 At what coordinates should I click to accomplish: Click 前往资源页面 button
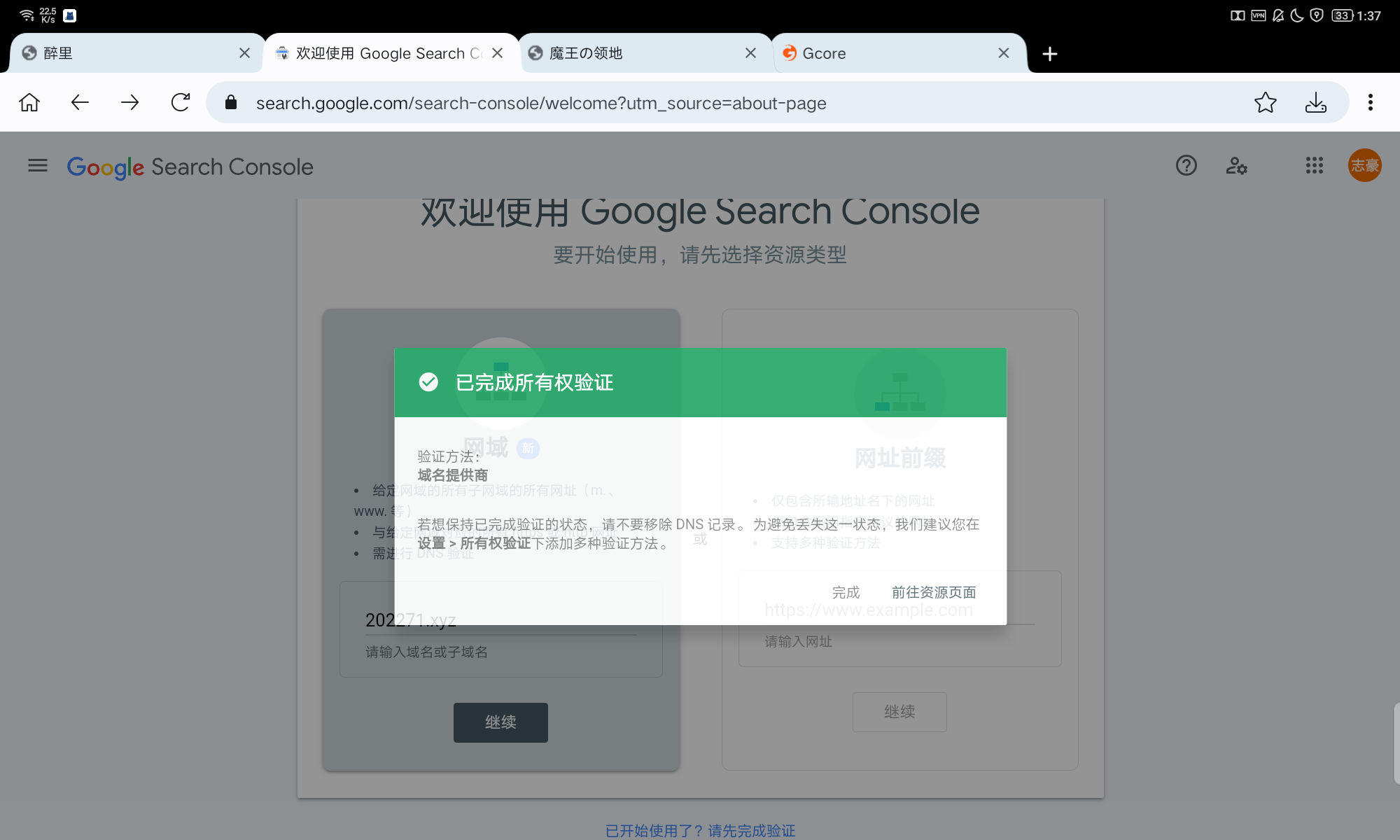[x=933, y=592]
